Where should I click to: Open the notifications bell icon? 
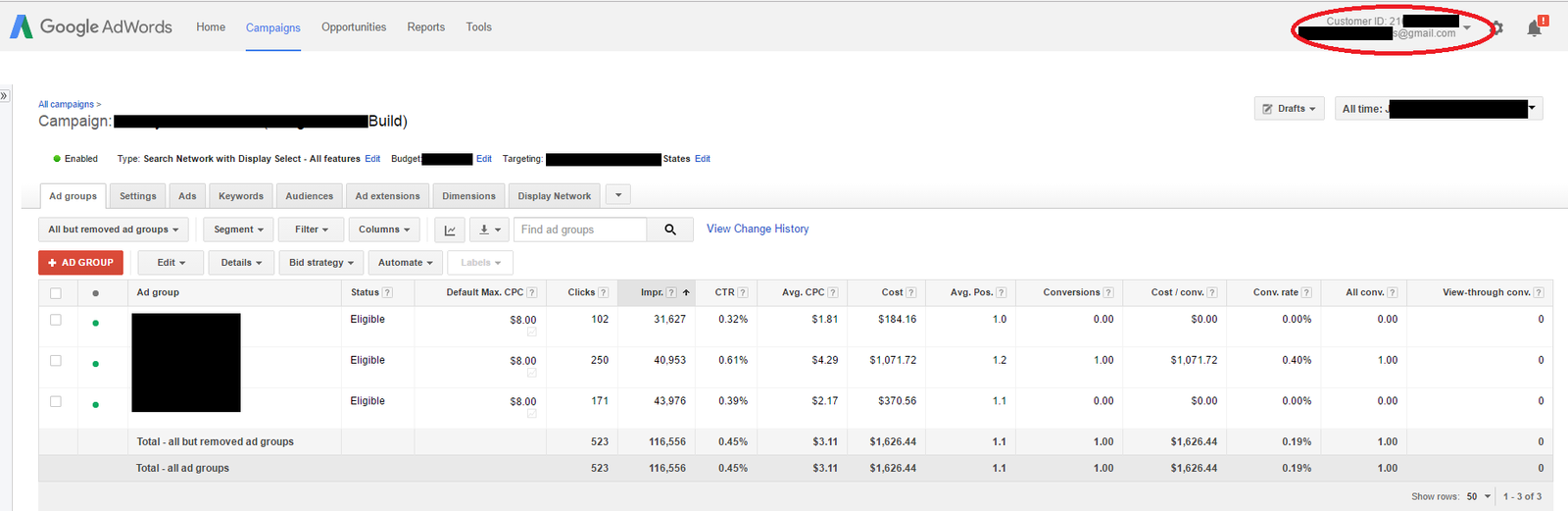point(1534,28)
